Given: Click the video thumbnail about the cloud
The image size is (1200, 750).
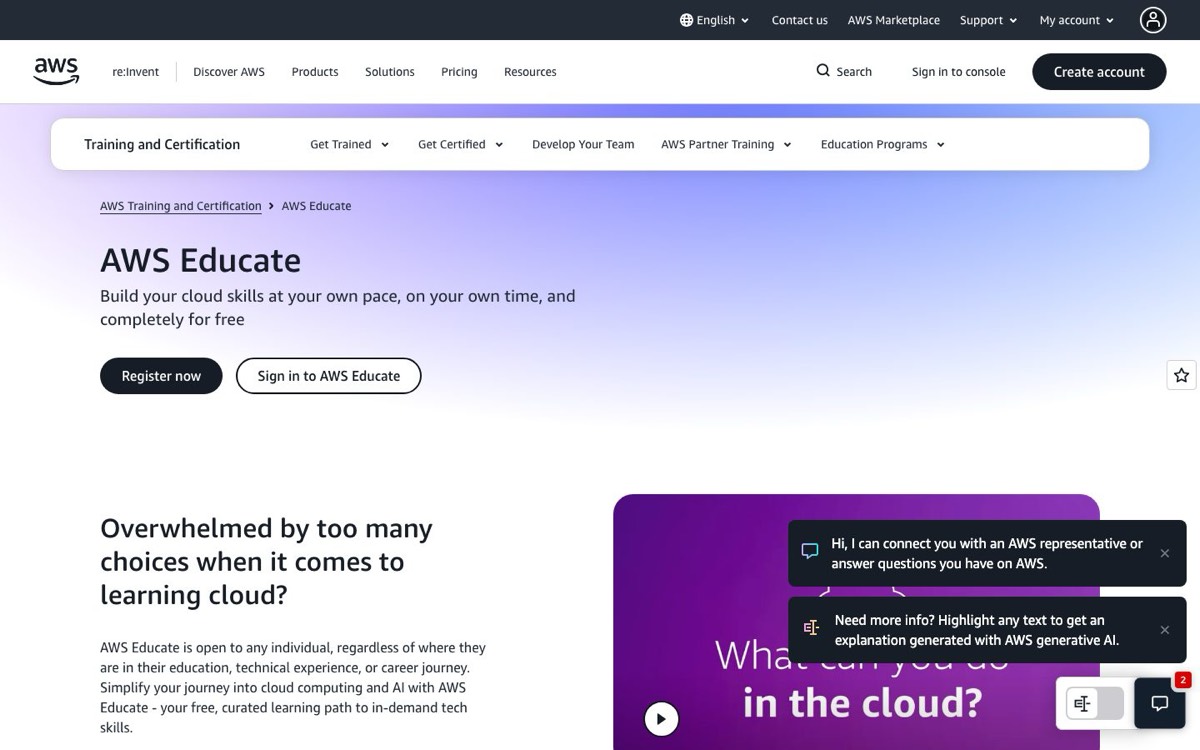Looking at the screenshot, I should pos(856,622).
